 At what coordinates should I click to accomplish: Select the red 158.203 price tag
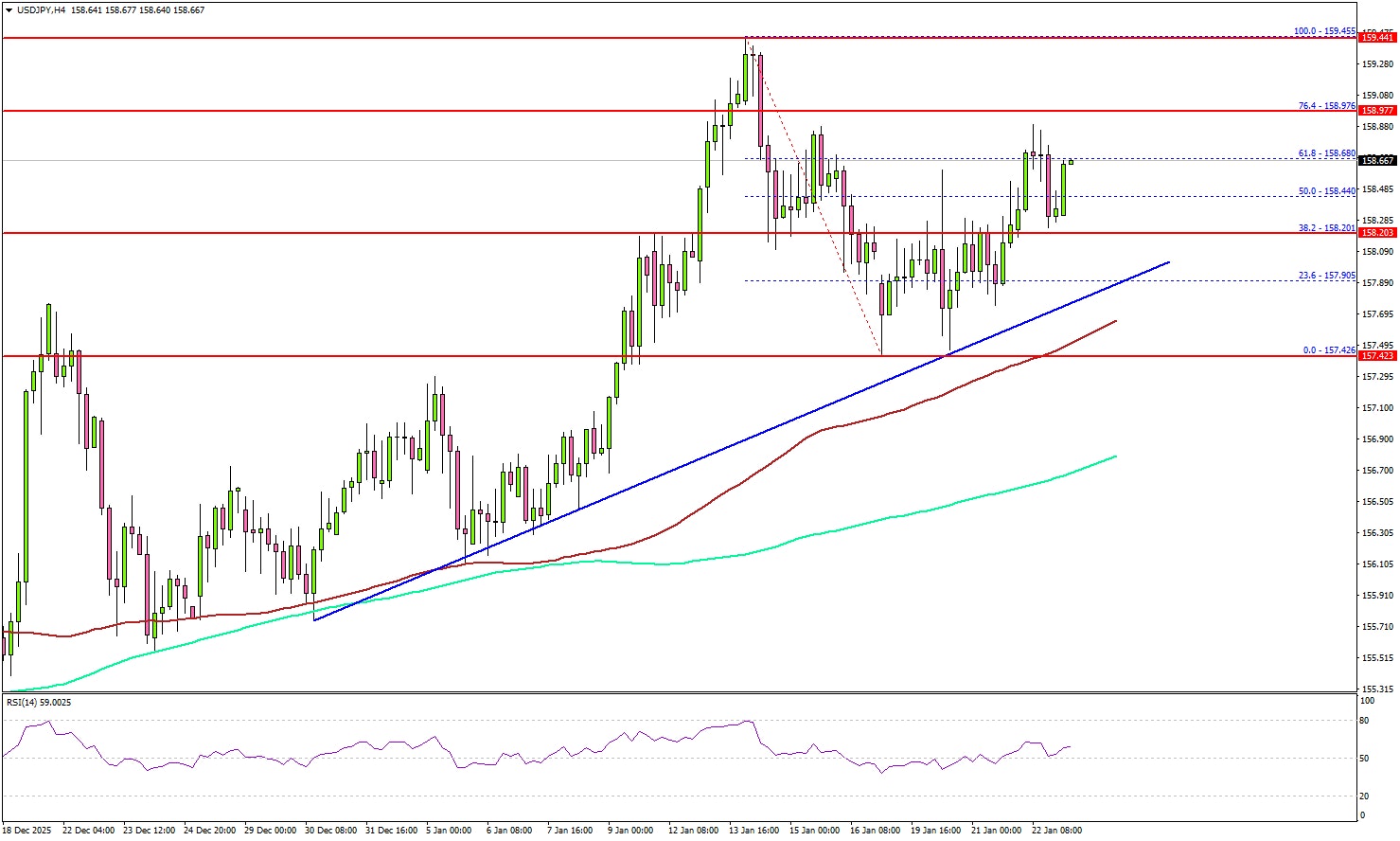(x=1377, y=233)
